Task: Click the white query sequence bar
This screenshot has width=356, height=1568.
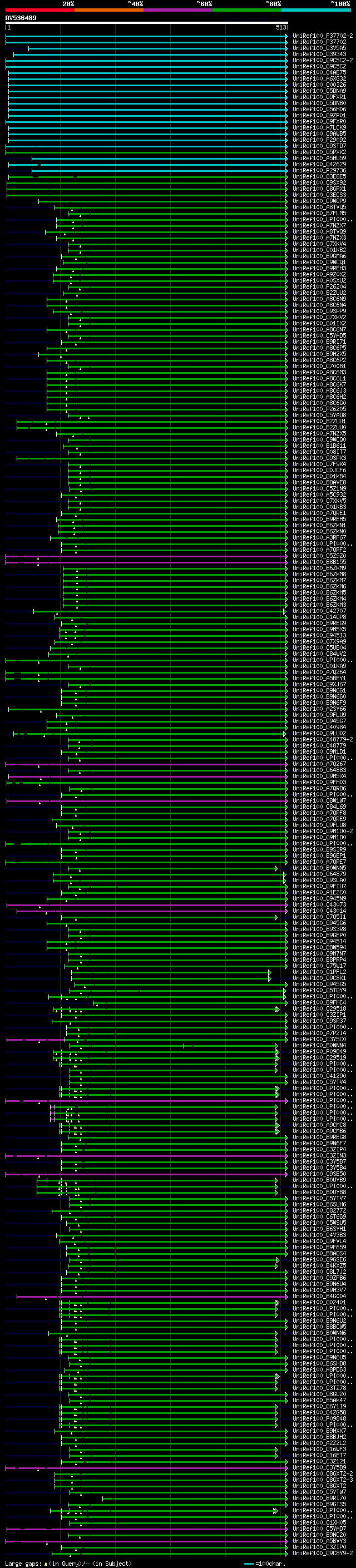Action: point(147,23)
